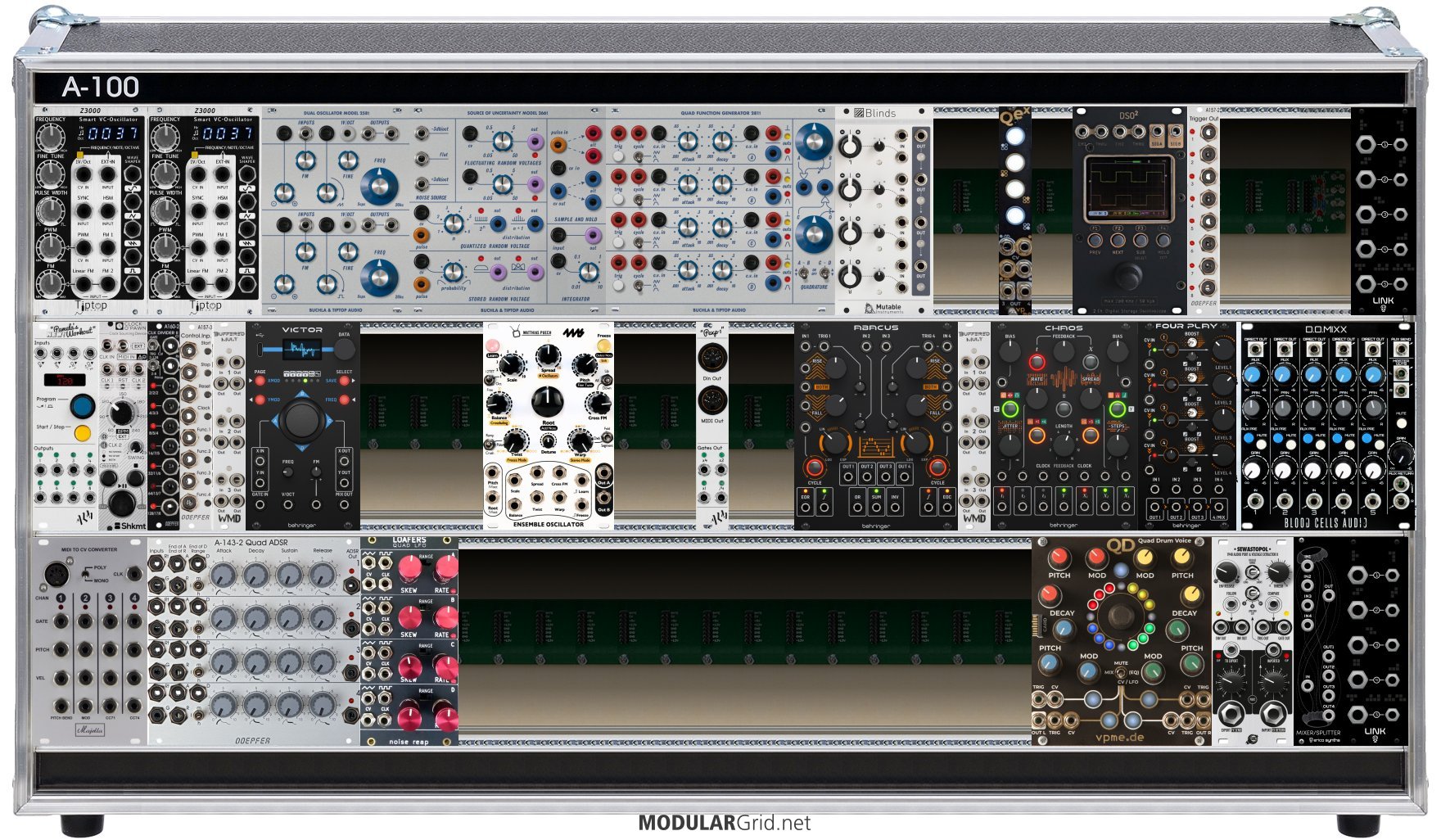Select the Doepfer A-160-2 Clock Divider module
The image size is (1450, 840).
coord(164,426)
